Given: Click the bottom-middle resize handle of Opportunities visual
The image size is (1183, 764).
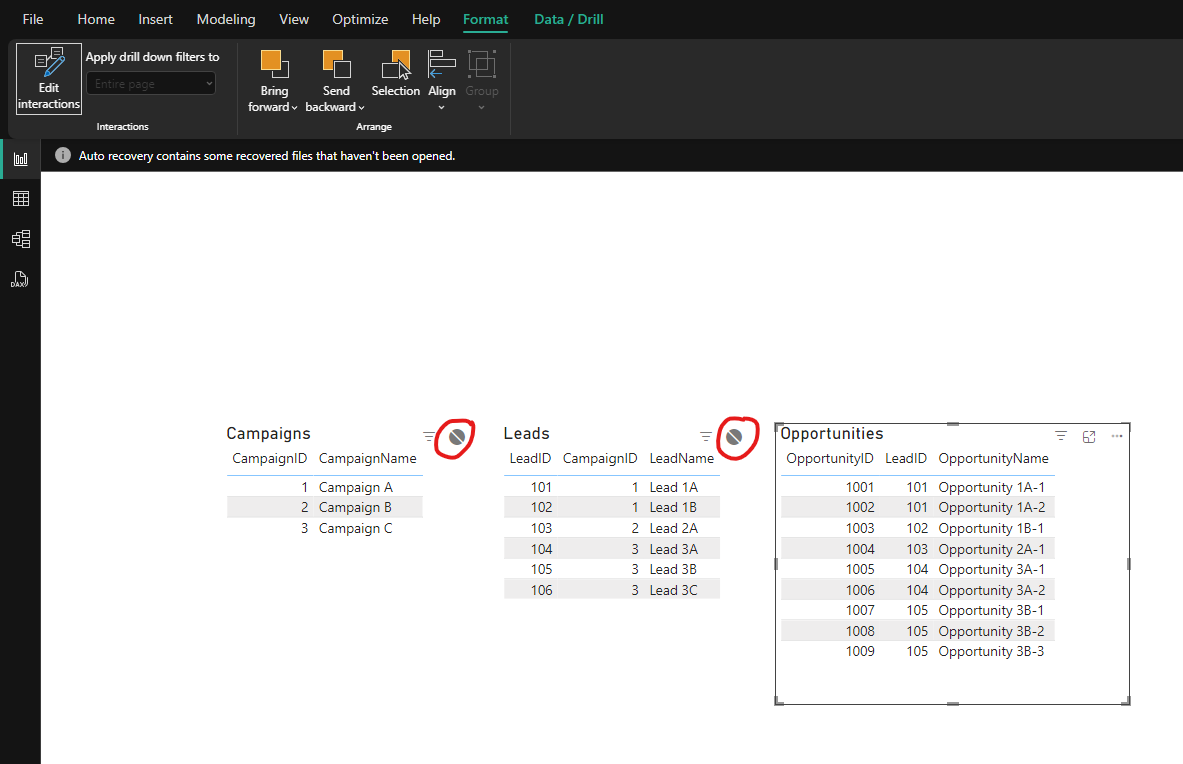Looking at the screenshot, I should [x=953, y=704].
